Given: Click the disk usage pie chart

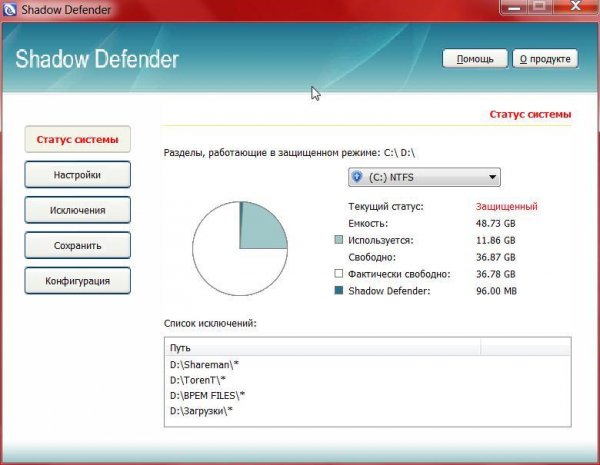Looking at the screenshot, I should 240,248.
